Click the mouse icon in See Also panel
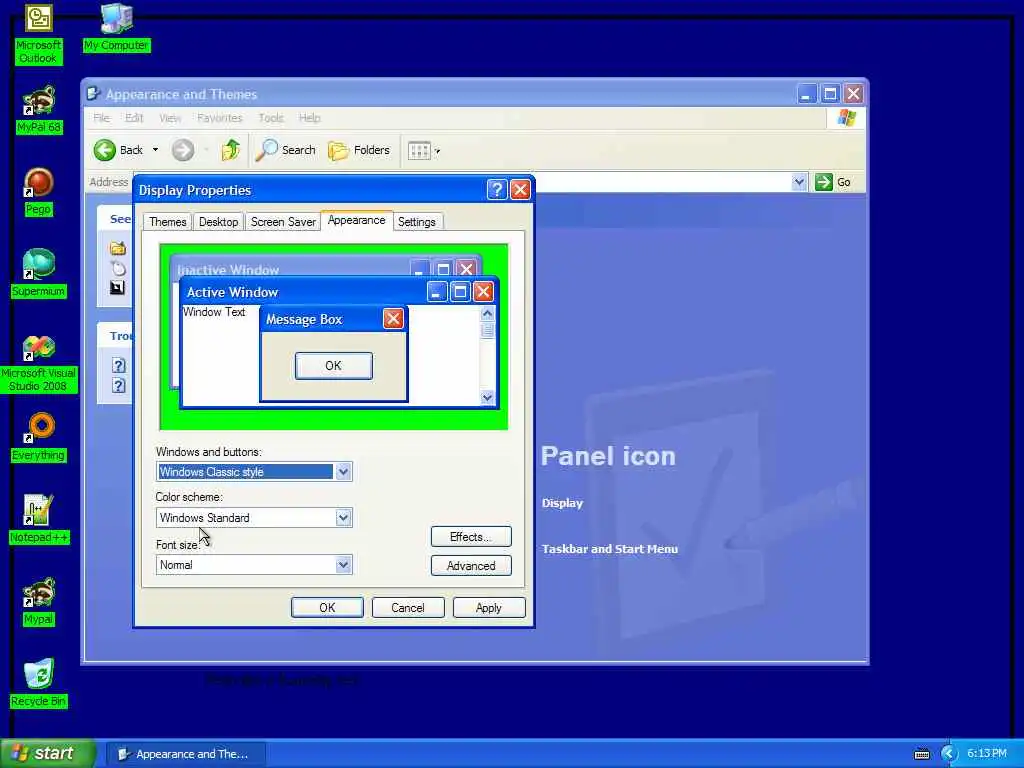Viewport: 1024px width, 768px height. [x=118, y=268]
